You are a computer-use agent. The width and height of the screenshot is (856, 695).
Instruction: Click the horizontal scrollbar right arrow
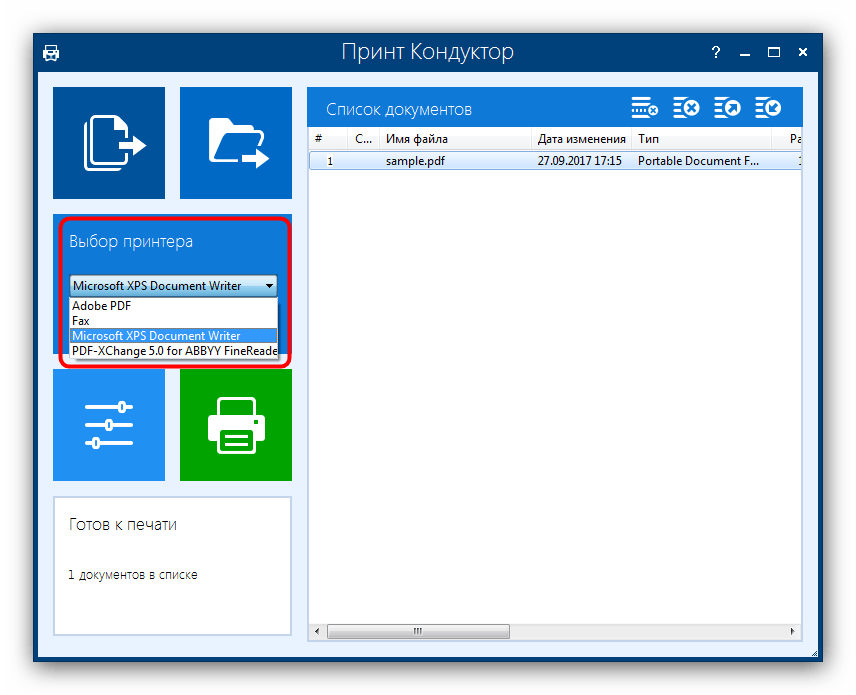[x=794, y=632]
